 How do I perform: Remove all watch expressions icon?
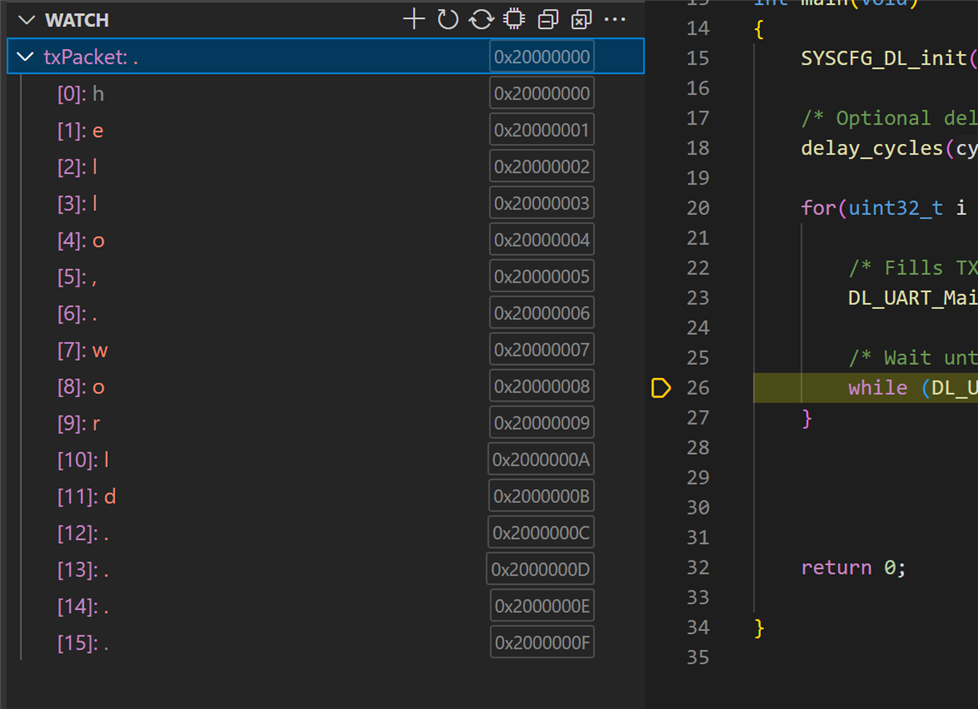[x=581, y=19]
